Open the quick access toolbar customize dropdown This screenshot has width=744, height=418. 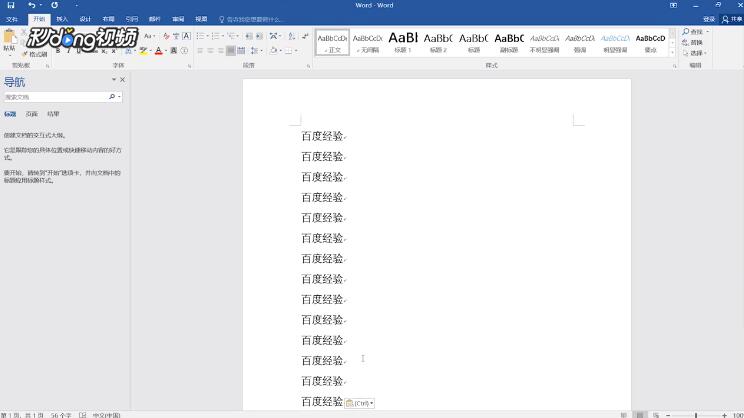point(76,5)
